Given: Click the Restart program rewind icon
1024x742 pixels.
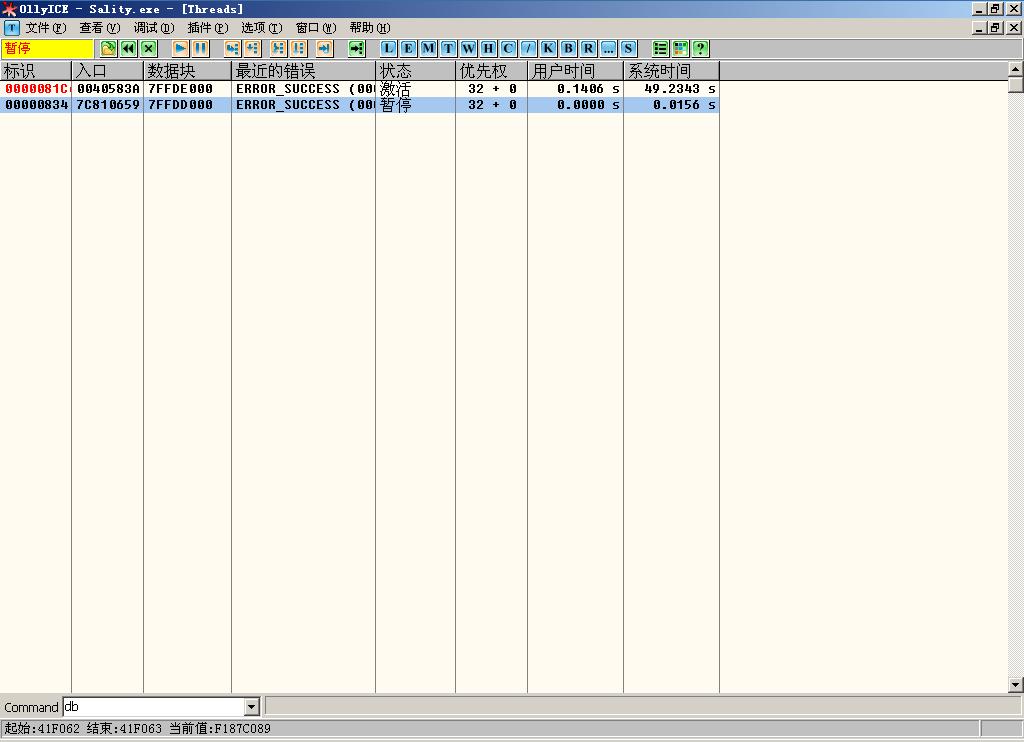Looking at the screenshot, I should coord(129,48).
